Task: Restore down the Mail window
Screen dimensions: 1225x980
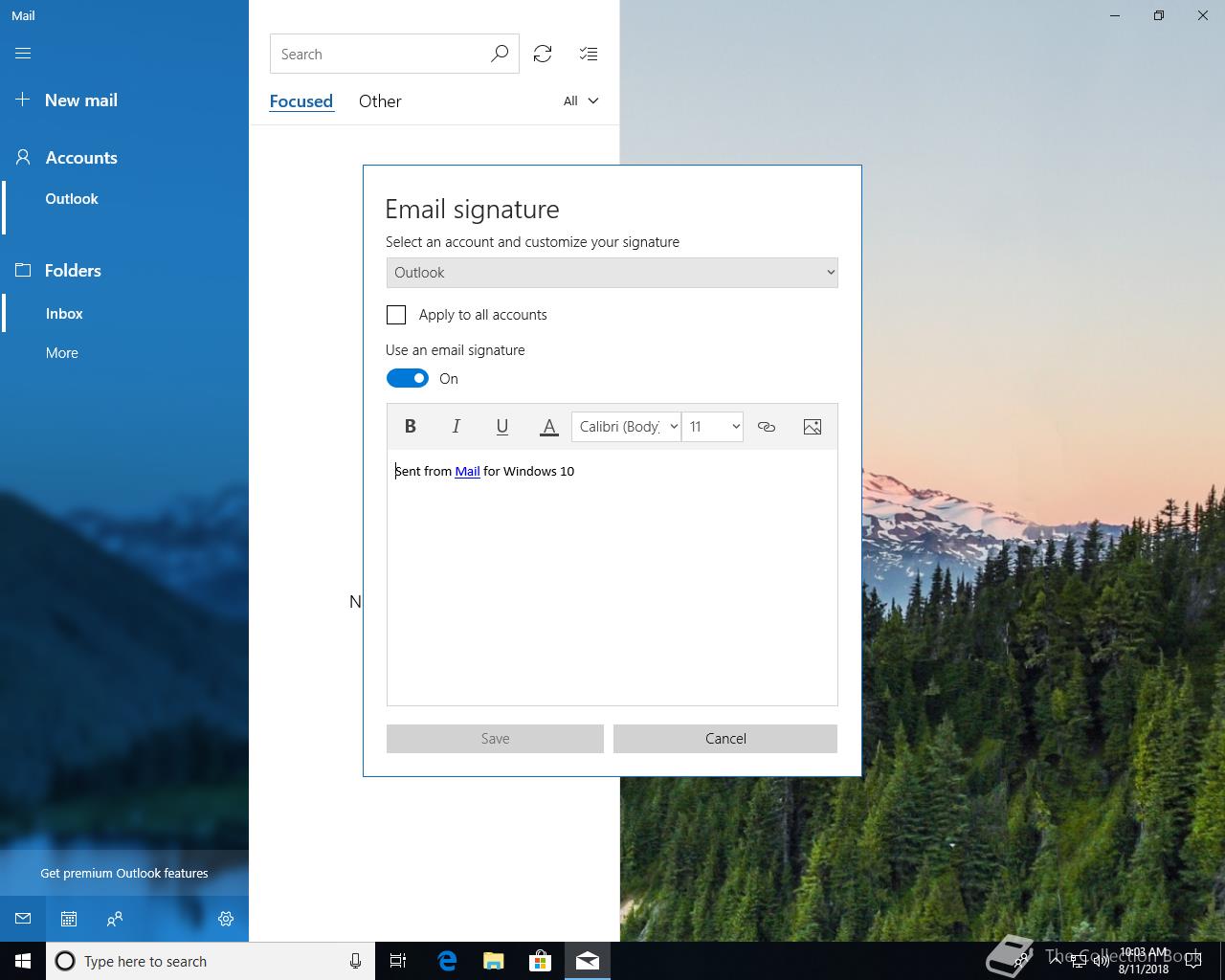Action: point(1159,15)
